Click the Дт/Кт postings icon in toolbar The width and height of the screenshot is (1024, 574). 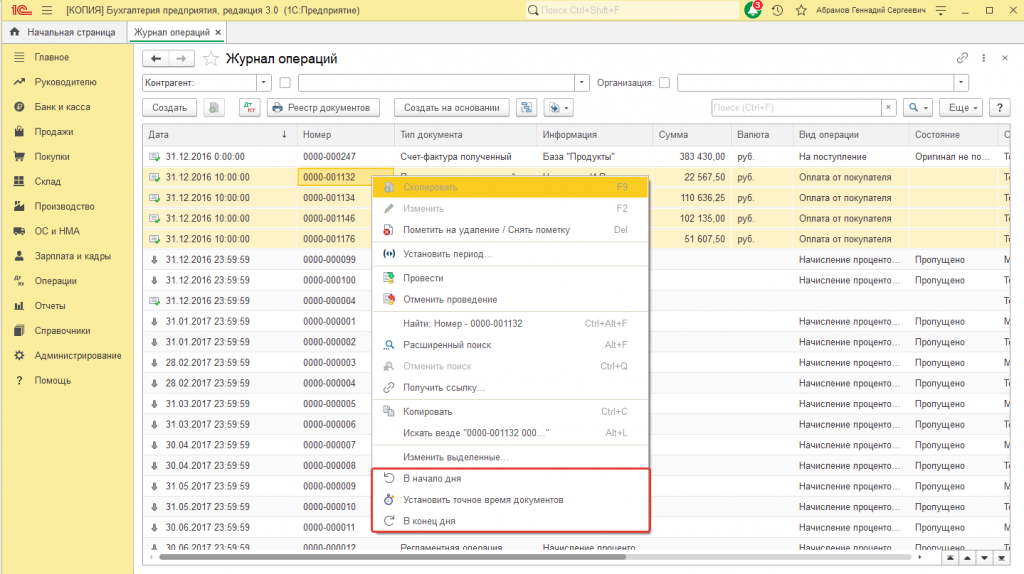249,107
